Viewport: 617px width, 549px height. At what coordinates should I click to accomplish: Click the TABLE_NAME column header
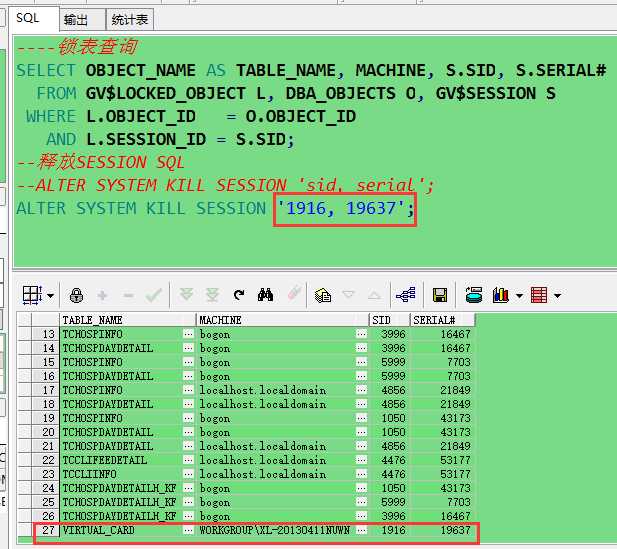127,320
